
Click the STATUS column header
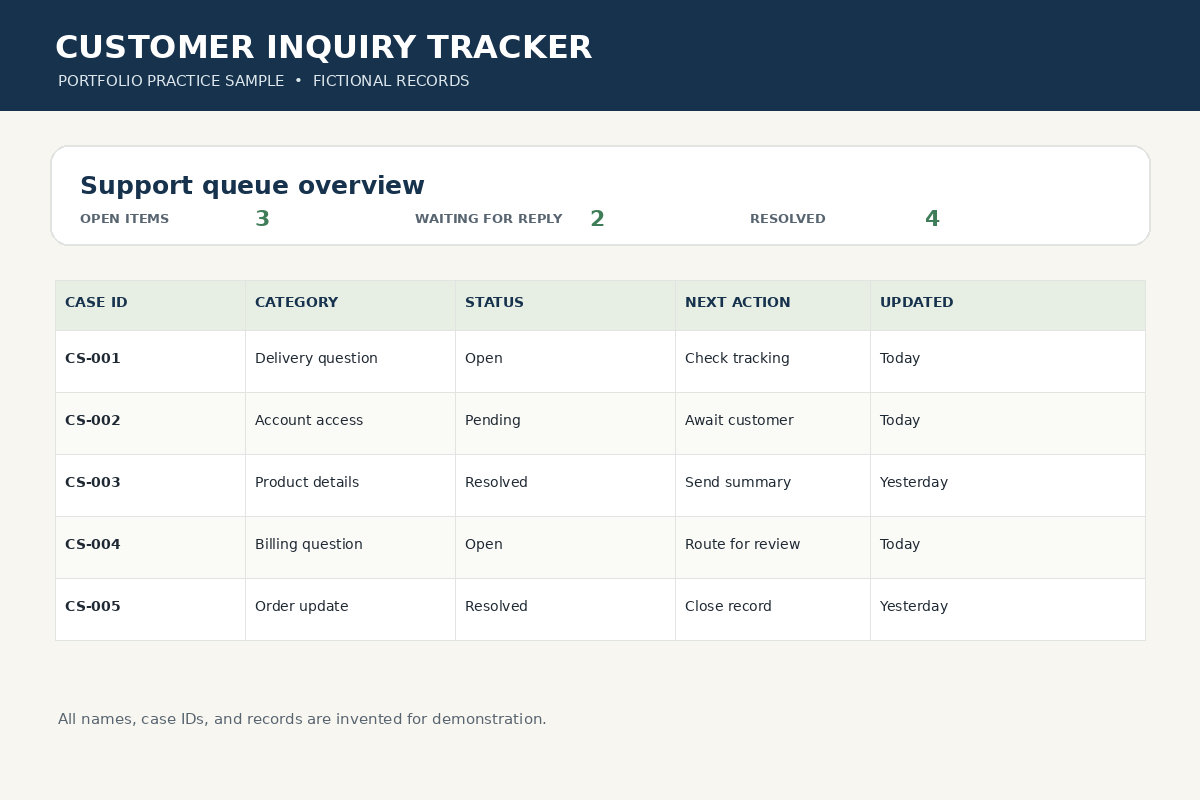click(x=565, y=305)
